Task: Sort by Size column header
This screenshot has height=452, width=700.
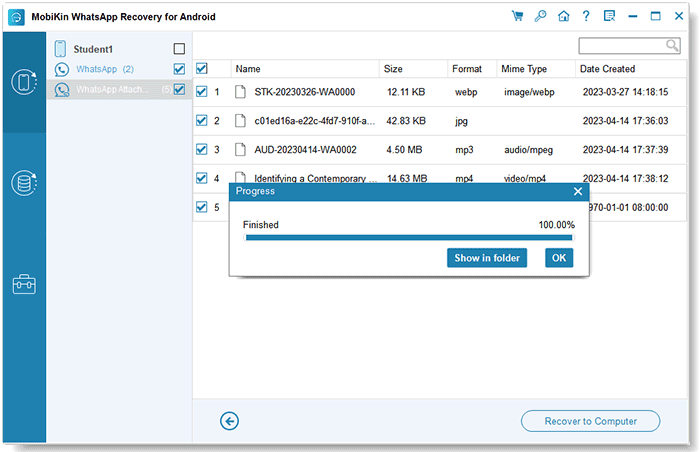Action: pos(413,69)
